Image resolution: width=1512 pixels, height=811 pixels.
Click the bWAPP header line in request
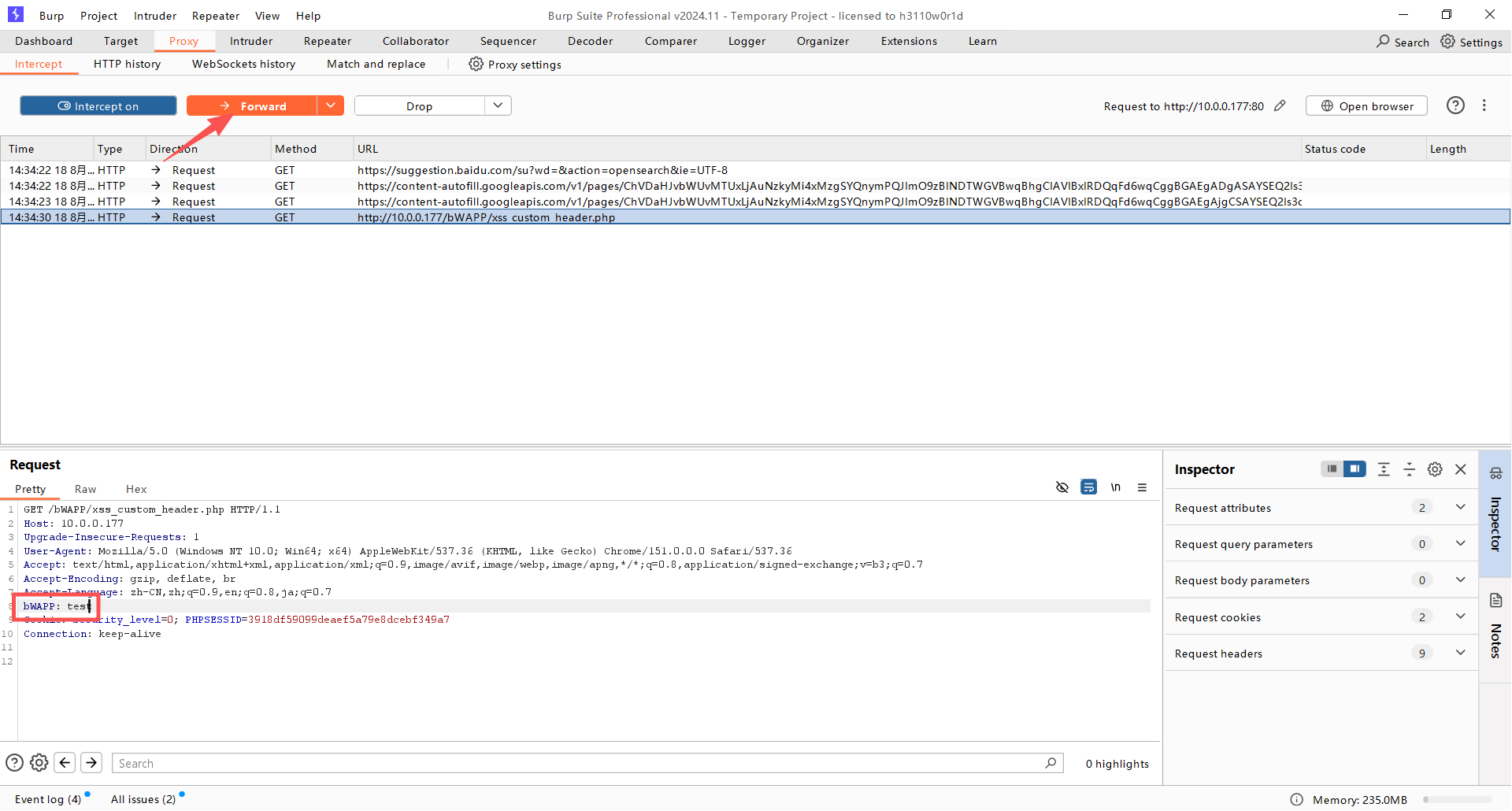(57, 606)
